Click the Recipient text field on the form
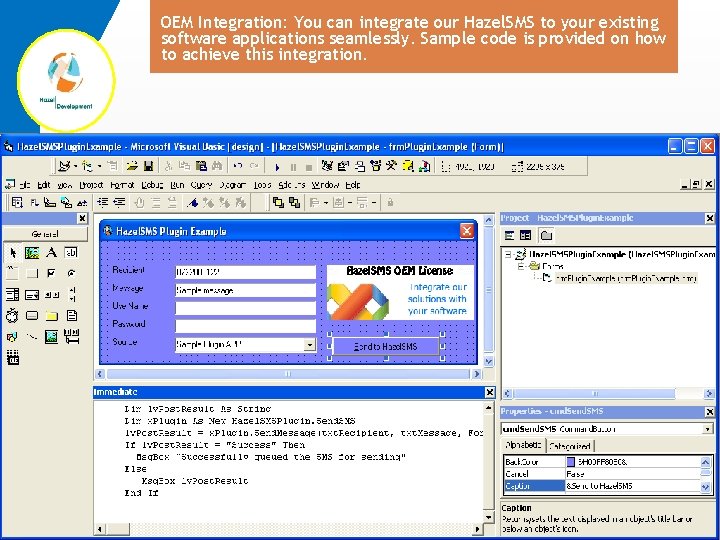This screenshot has height=540, width=720. click(x=245, y=272)
